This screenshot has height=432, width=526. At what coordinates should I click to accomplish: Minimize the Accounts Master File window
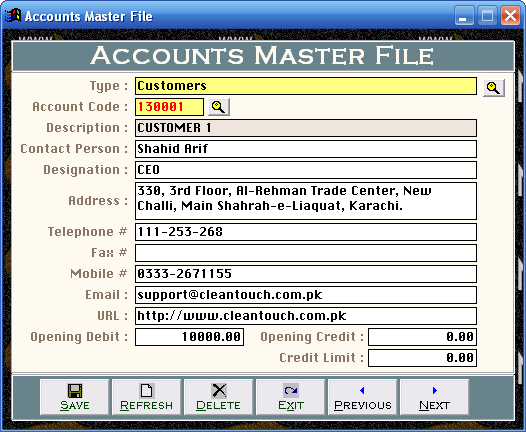click(464, 16)
